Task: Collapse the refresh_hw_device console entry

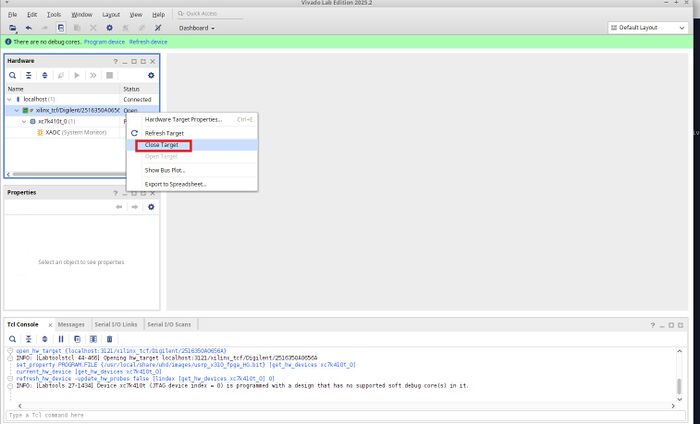Action: click(10, 378)
